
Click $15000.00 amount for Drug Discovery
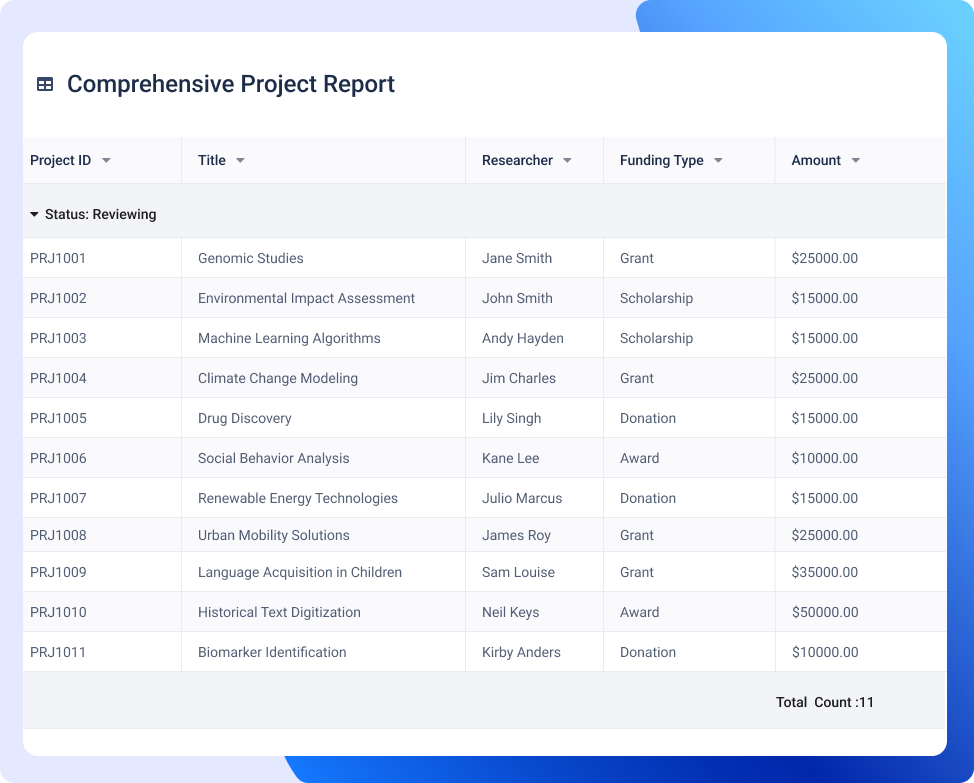pyautogui.click(x=824, y=419)
